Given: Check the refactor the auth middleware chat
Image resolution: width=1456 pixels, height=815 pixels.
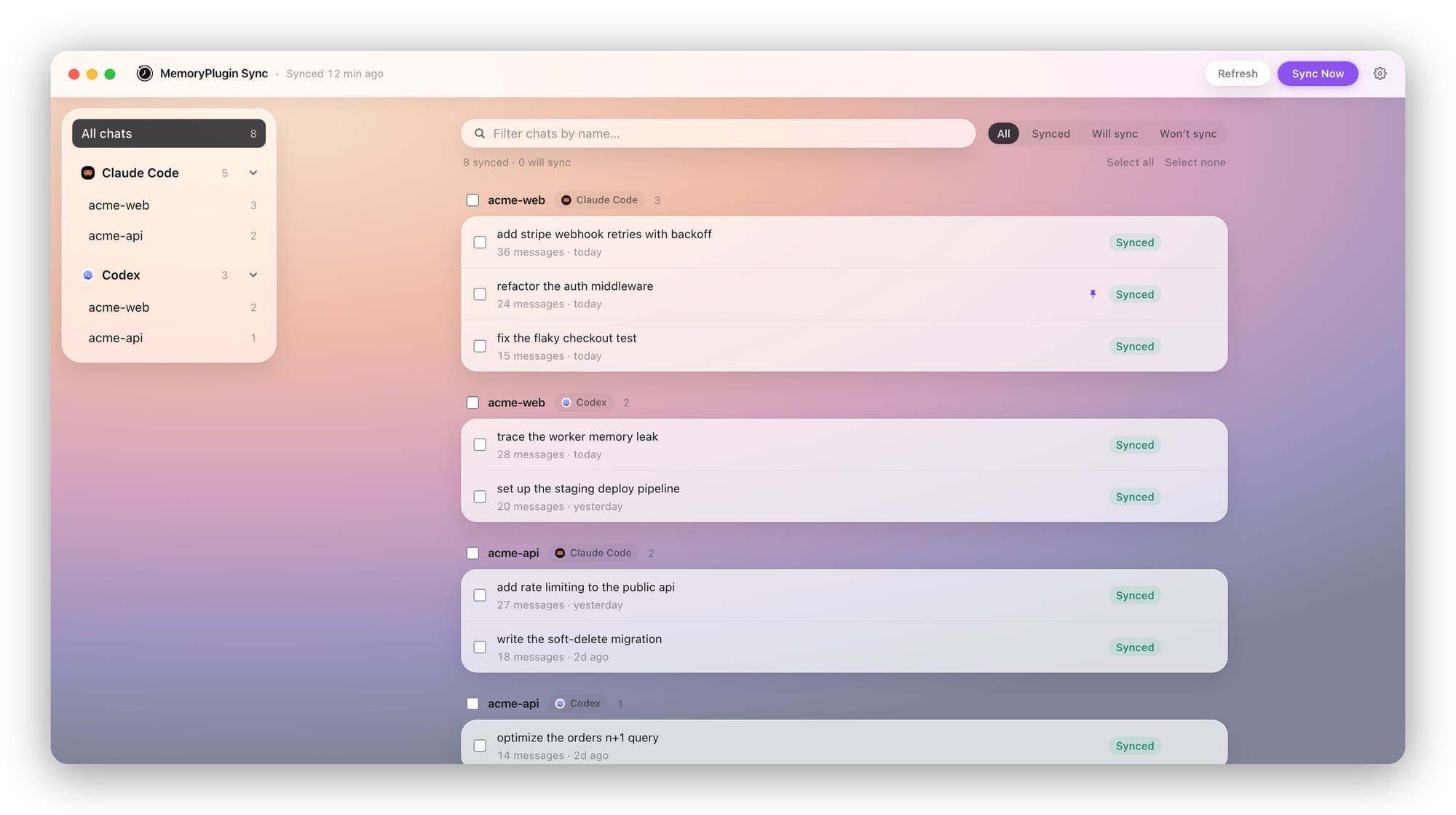Looking at the screenshot, I should 480,294.
